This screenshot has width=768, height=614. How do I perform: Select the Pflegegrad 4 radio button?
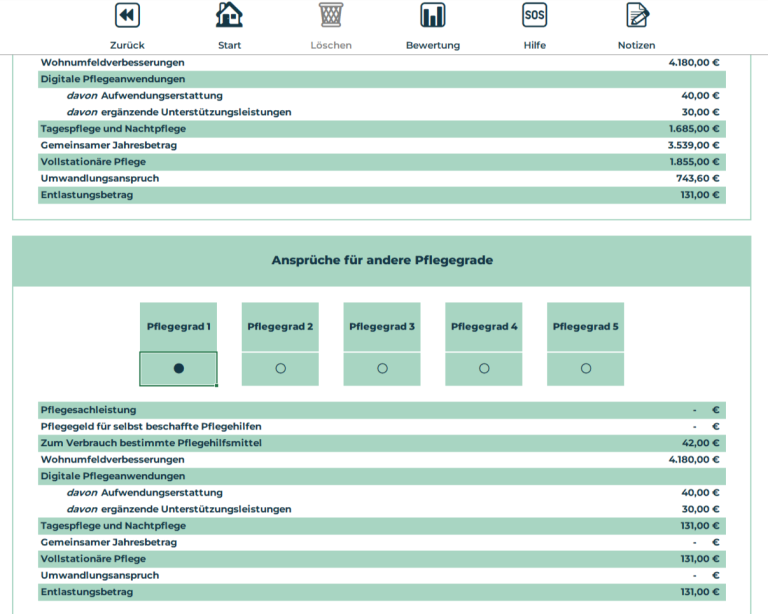[x=484, y=368]
